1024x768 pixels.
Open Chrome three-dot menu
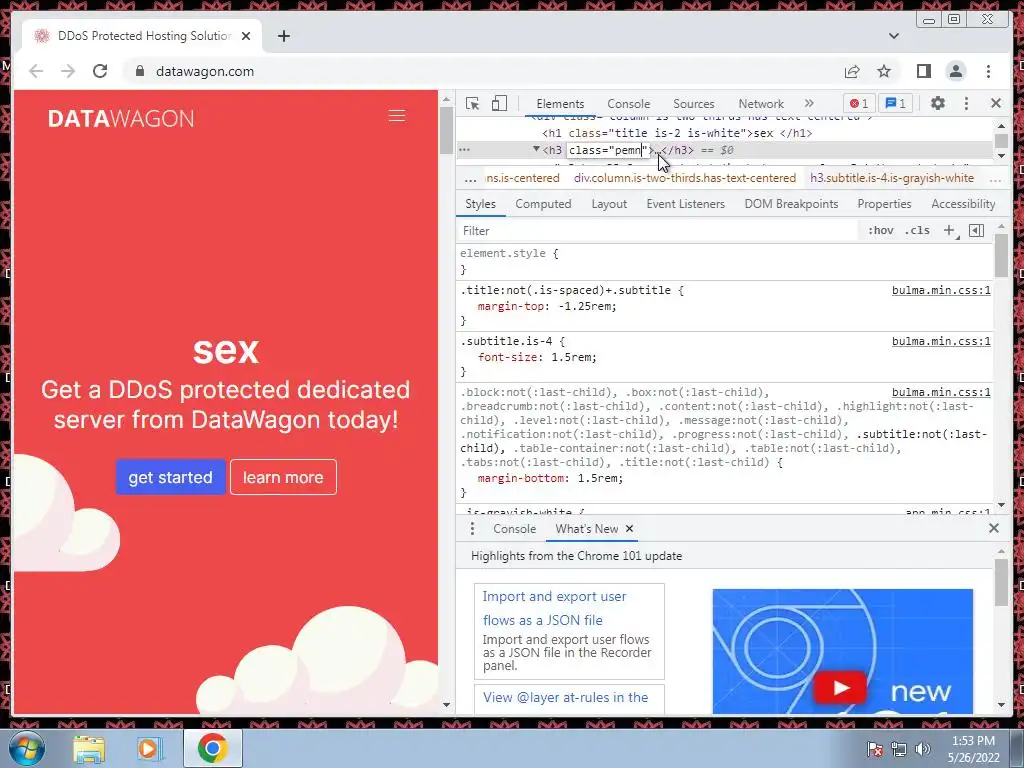[988, 71]
